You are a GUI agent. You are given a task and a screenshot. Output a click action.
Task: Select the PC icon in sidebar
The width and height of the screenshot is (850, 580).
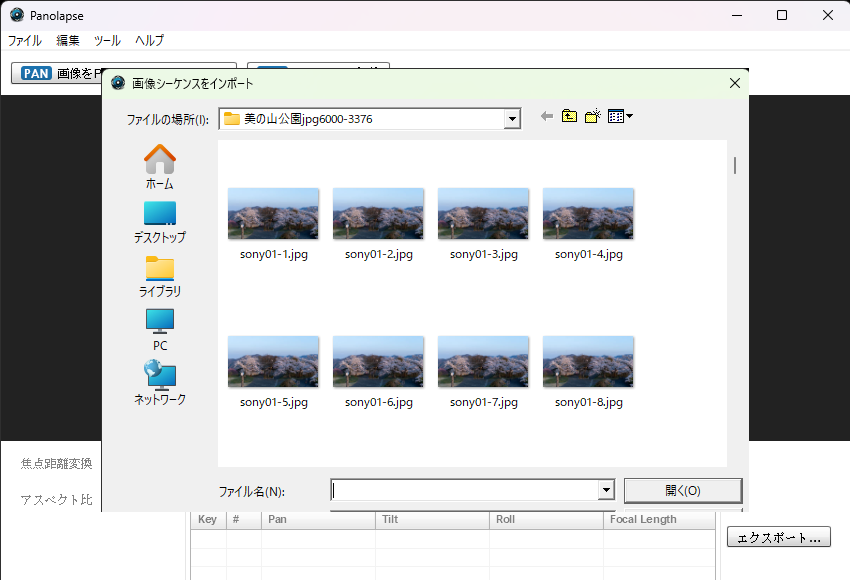[159, 322]
